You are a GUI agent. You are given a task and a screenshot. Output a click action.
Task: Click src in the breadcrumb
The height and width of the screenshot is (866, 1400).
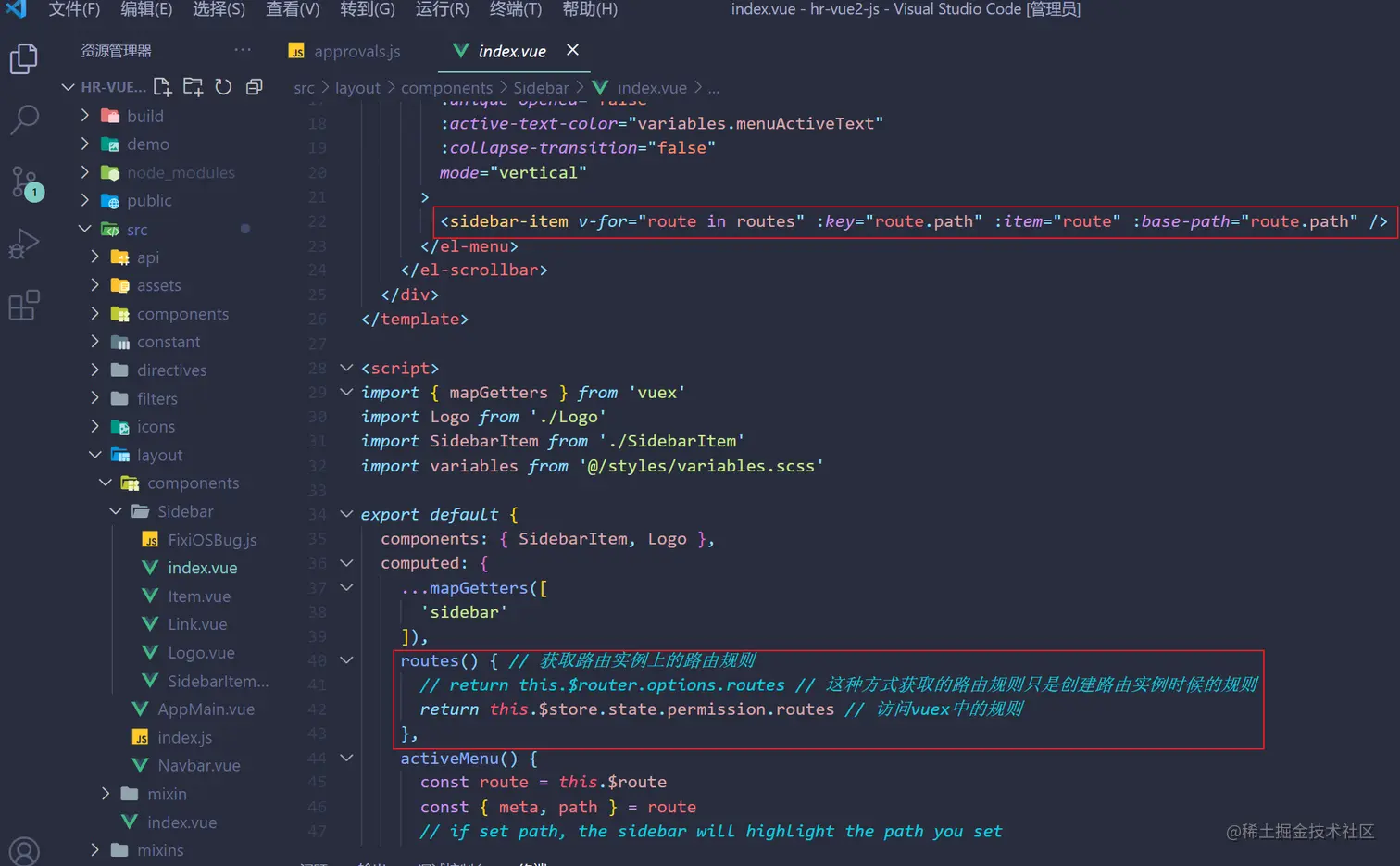point(304,88)
